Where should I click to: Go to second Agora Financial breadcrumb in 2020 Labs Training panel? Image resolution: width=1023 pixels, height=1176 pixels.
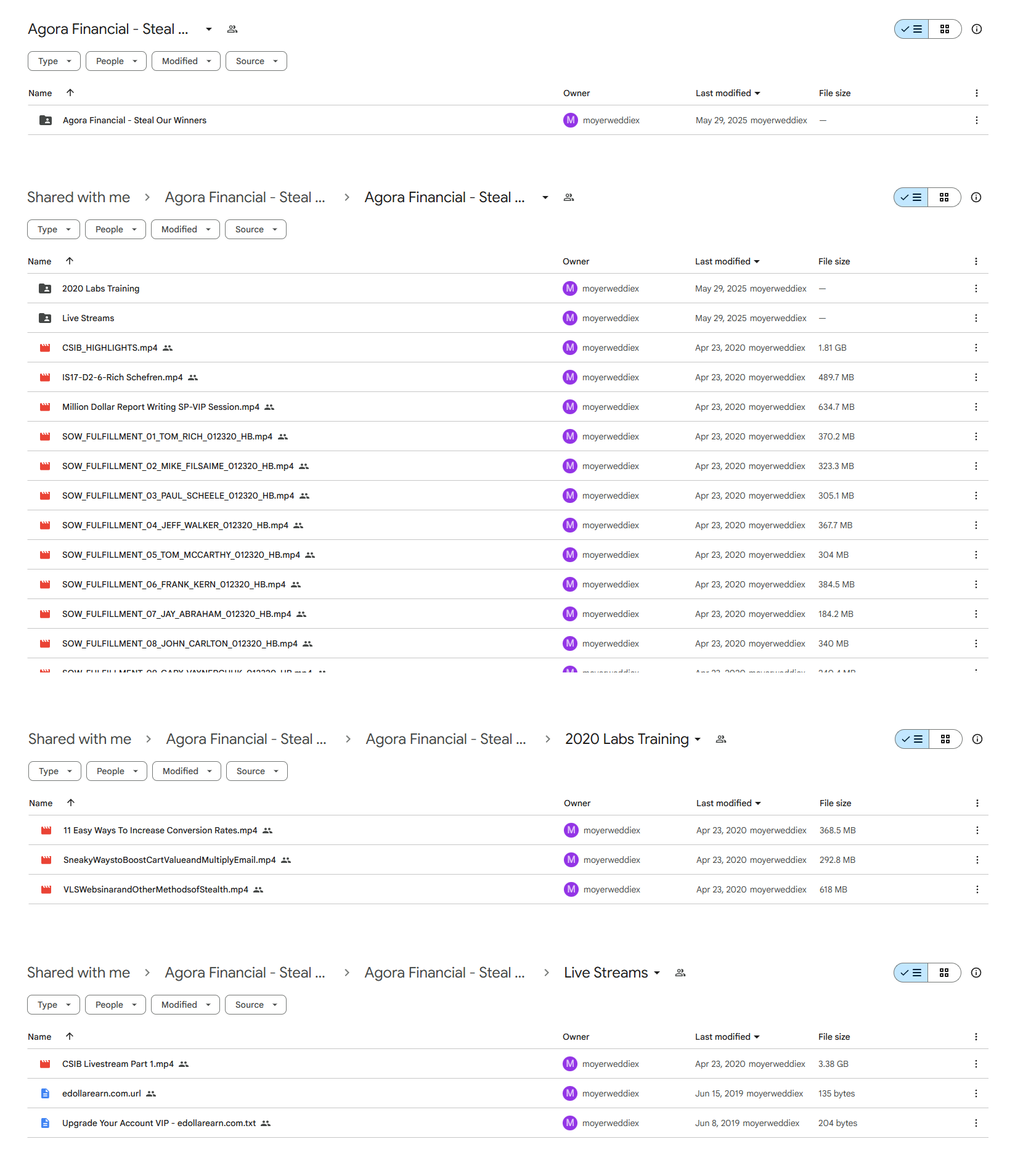pos(446,739)
